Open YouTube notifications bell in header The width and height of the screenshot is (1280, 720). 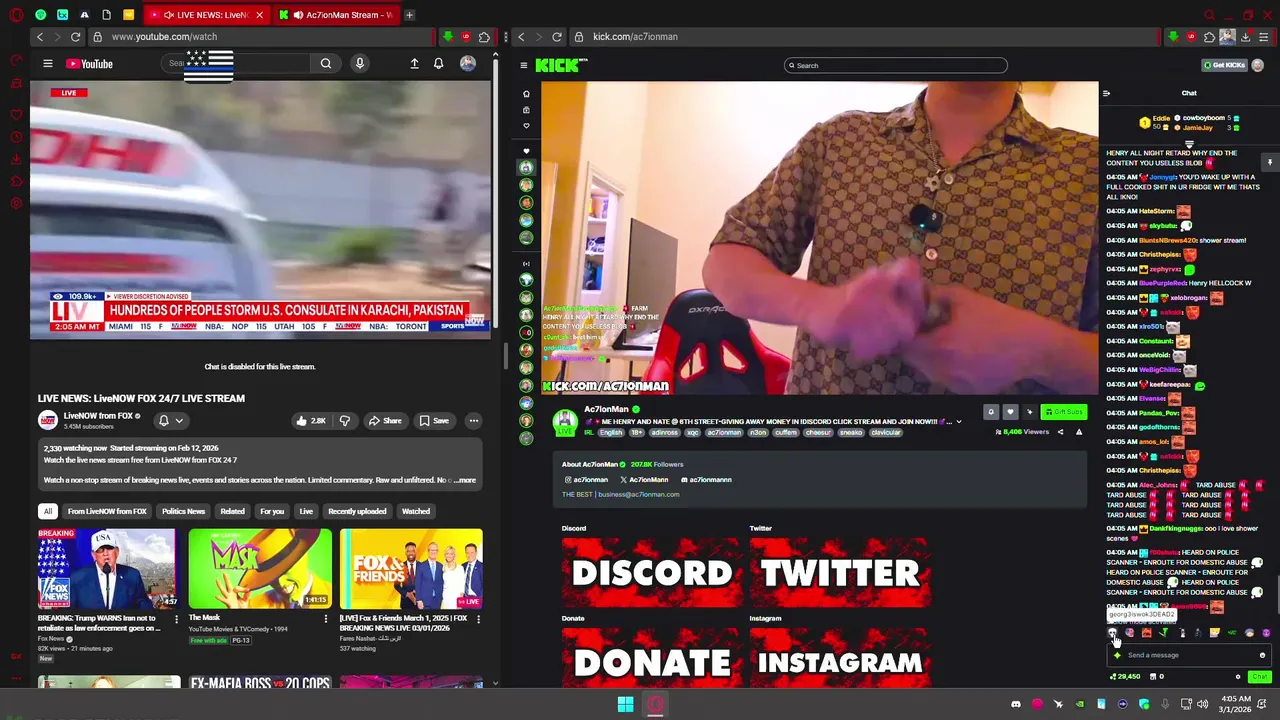click(438, 64)
